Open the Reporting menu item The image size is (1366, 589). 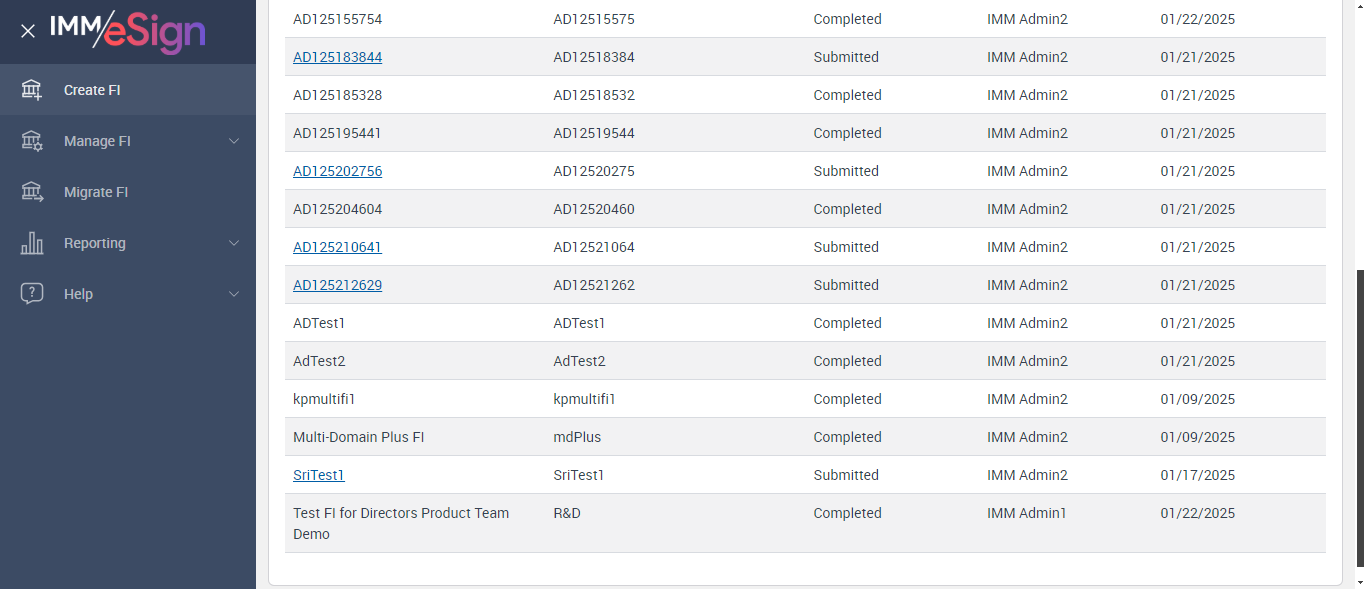coord(95,243)
